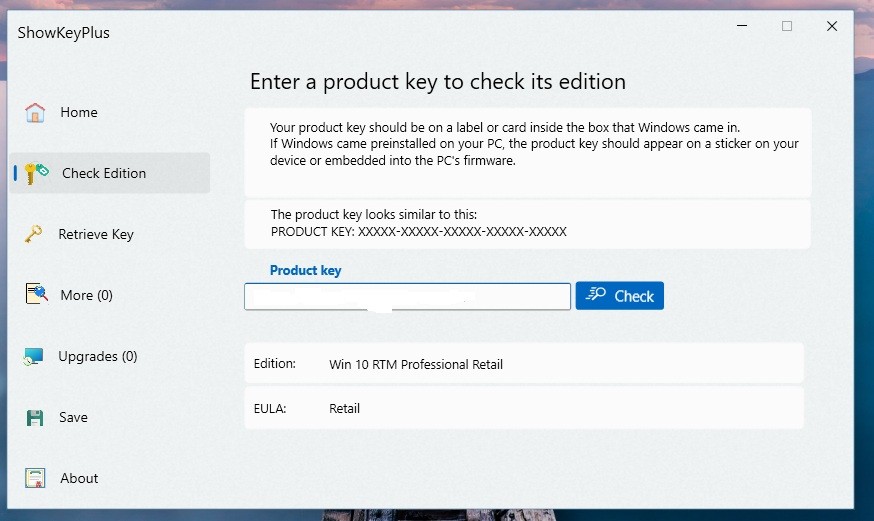The height and width of the screenshot is (521, 874).
Task: Click the 'Edition:' label
Action: click(274, 364)
